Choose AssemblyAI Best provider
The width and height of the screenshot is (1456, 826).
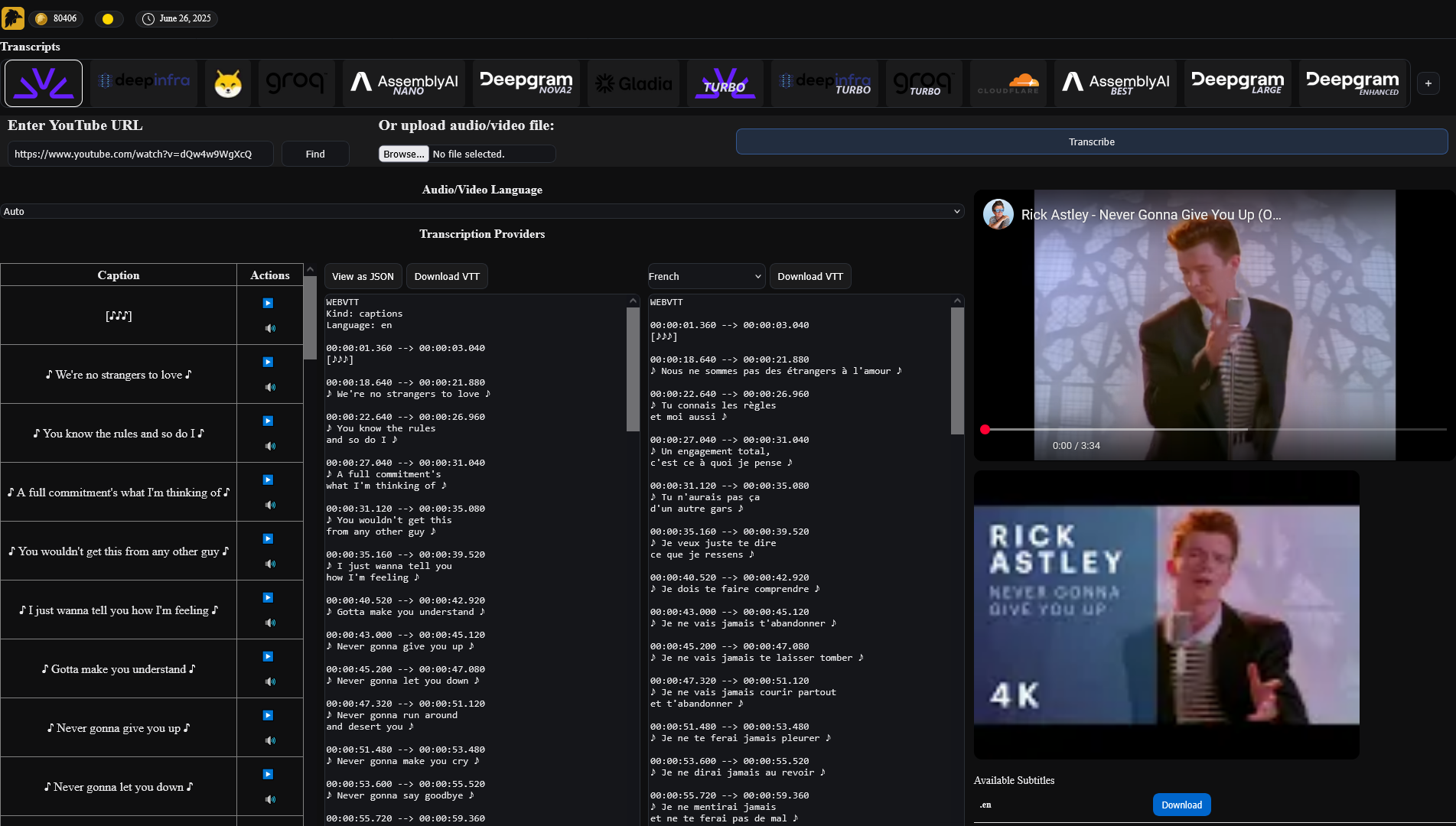[1116, 83]
